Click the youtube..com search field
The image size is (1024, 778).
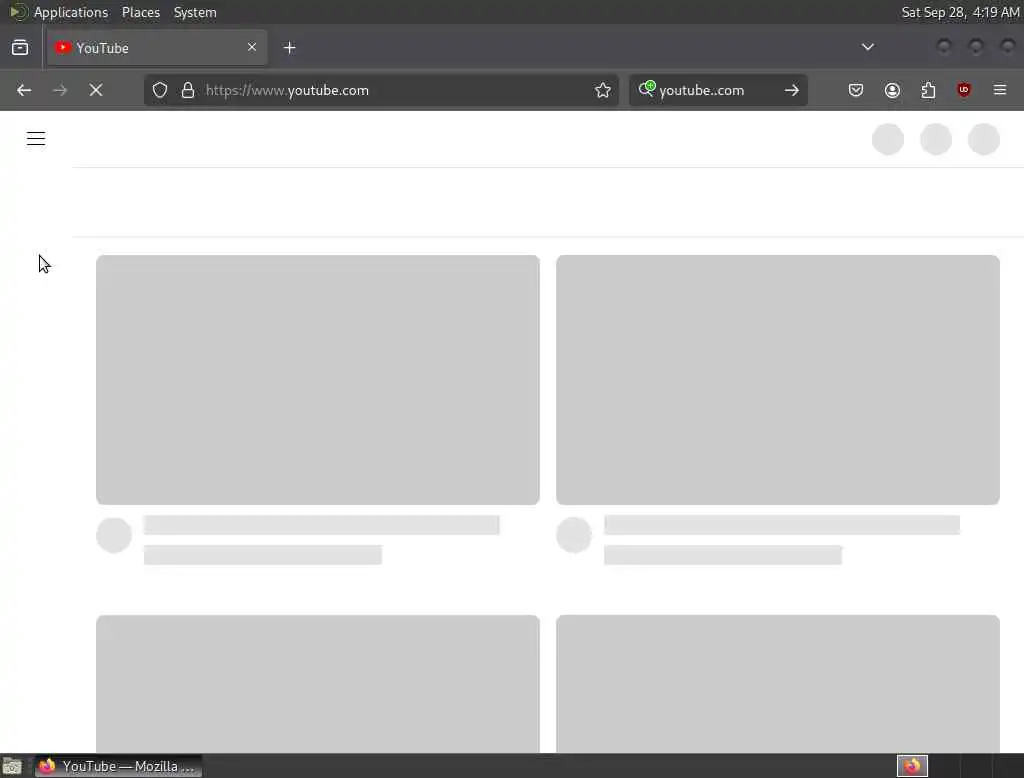pyautogui.click(x=718, y=90)
